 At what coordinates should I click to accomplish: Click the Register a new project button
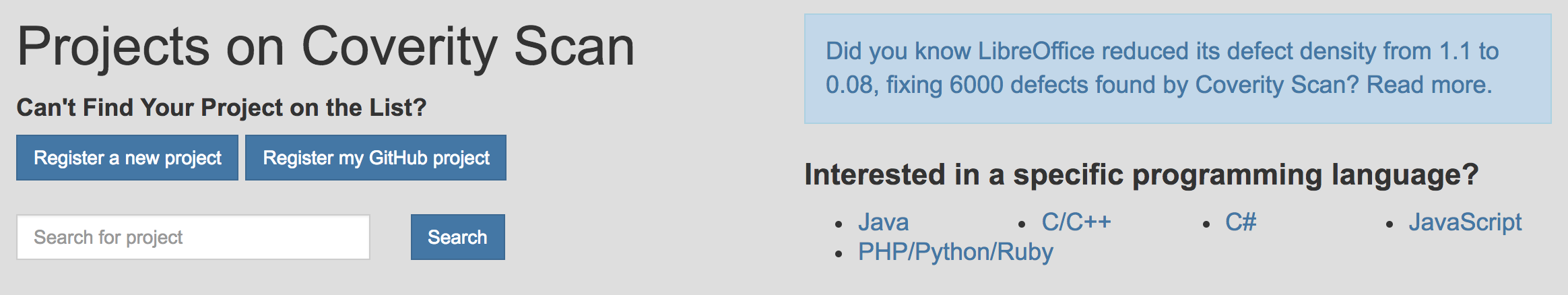coord(127,158)
